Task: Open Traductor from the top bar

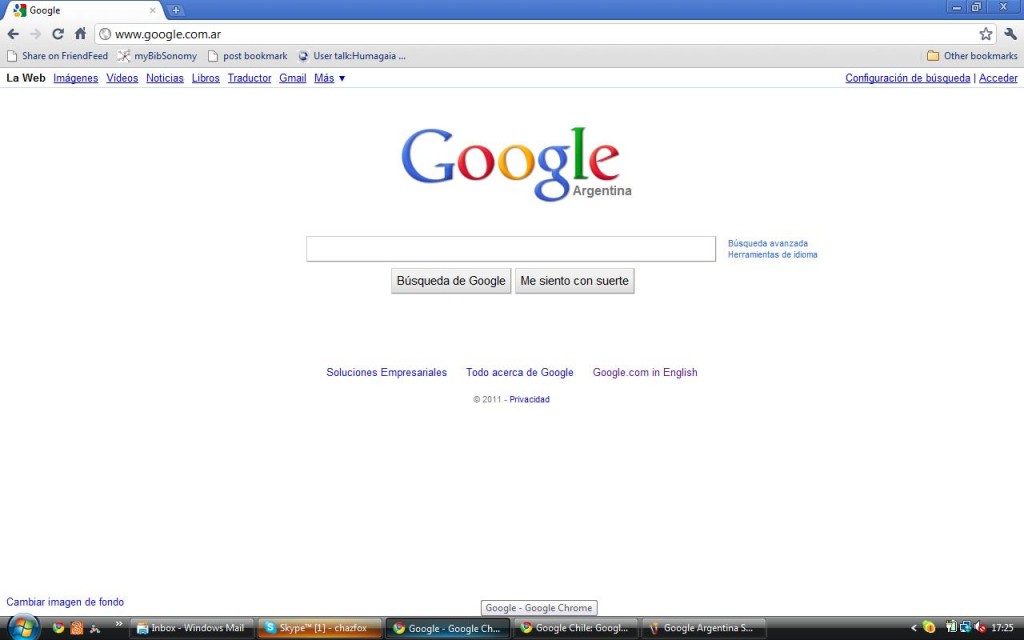Action: click(x=249, y=78)
